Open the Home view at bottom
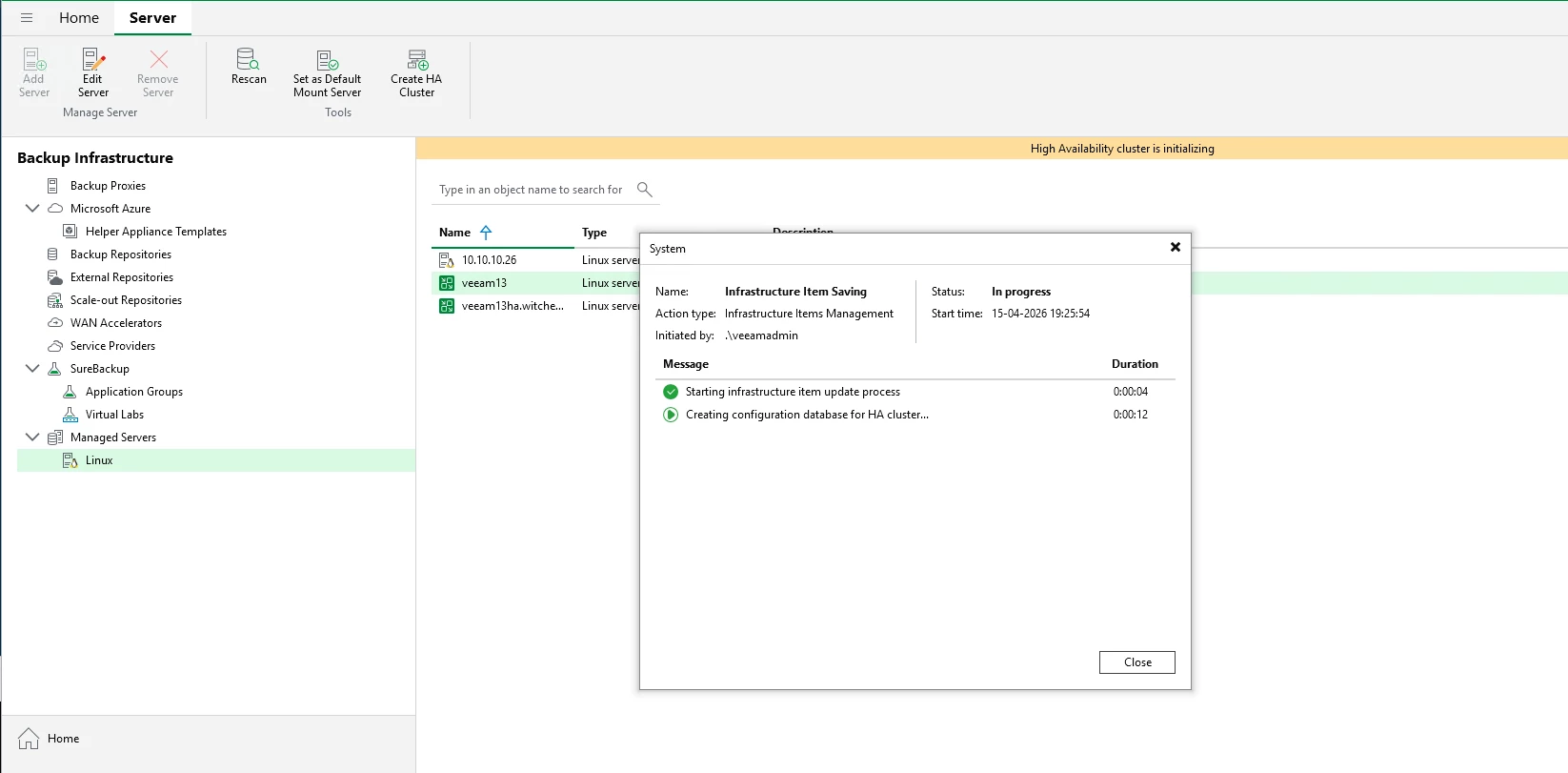The image size is (1568, 773). tap(49, 739)
